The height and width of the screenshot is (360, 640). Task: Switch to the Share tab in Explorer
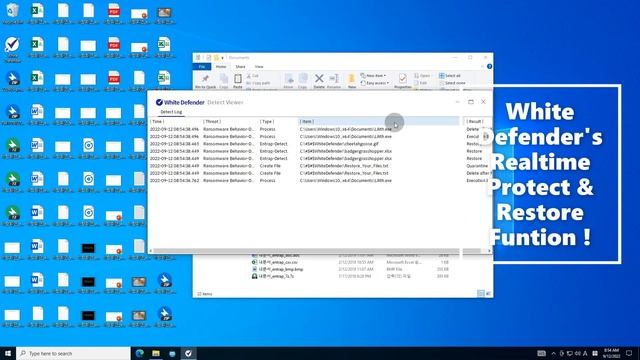click(x=240, y=67)
